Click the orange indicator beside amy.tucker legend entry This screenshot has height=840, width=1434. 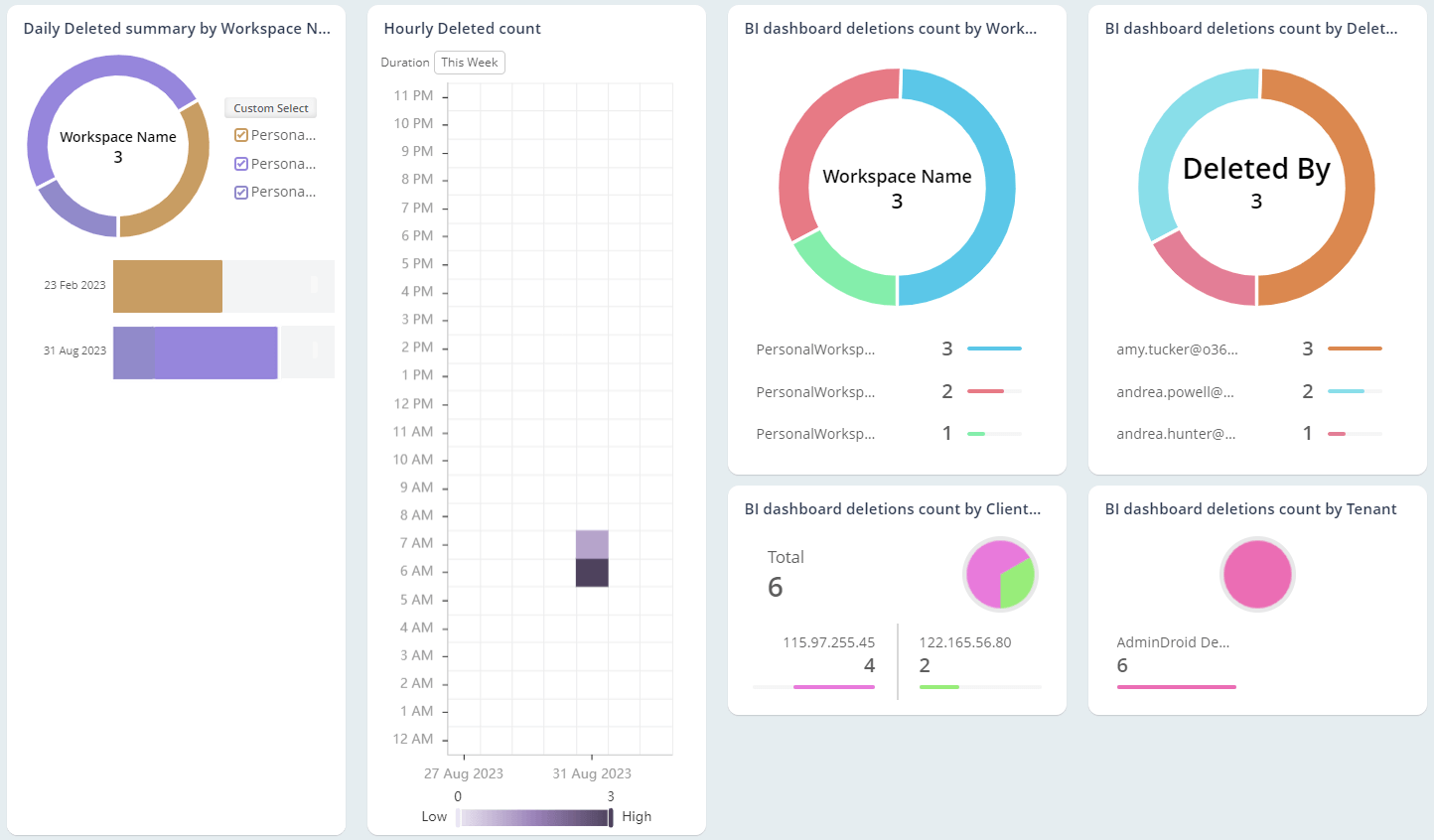(1357, 349)
